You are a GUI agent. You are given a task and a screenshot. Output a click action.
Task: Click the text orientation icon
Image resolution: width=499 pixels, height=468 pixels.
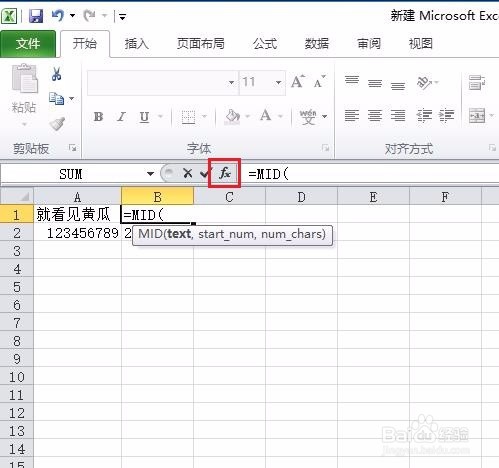pyautogui.click(x=425, y=82)
